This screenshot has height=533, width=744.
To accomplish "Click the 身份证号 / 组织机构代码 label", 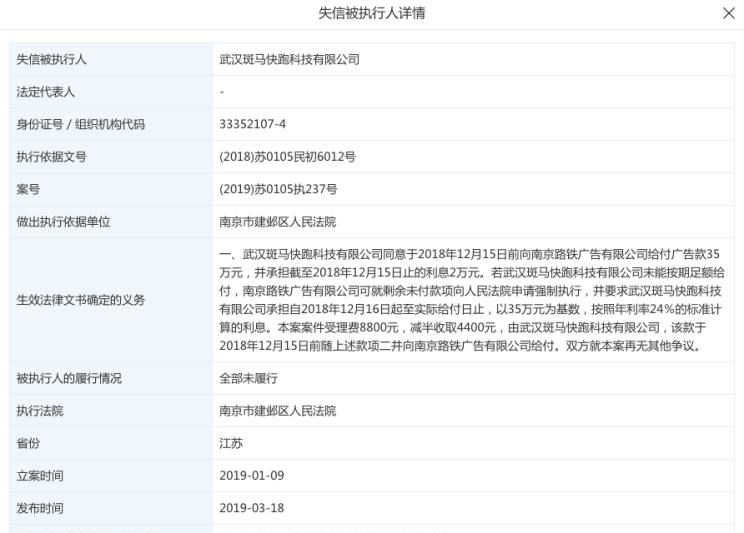I will pyautogui.click(x=80, y=124).
